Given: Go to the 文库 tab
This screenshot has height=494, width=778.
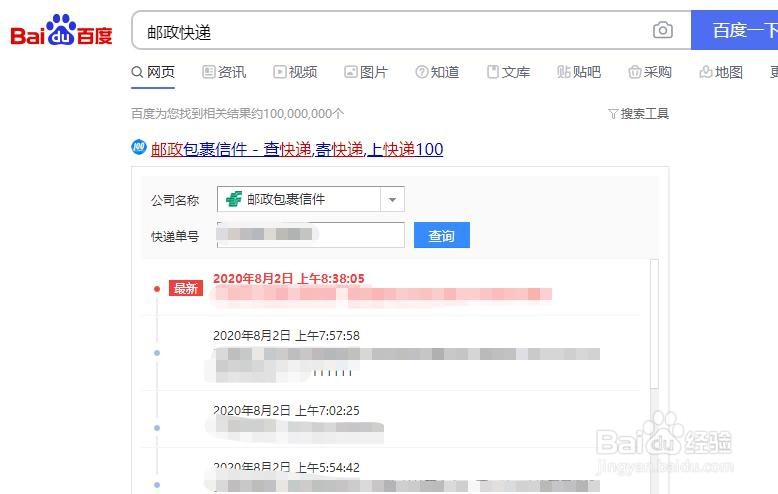Looking at the screenshot, I should 508,72.
